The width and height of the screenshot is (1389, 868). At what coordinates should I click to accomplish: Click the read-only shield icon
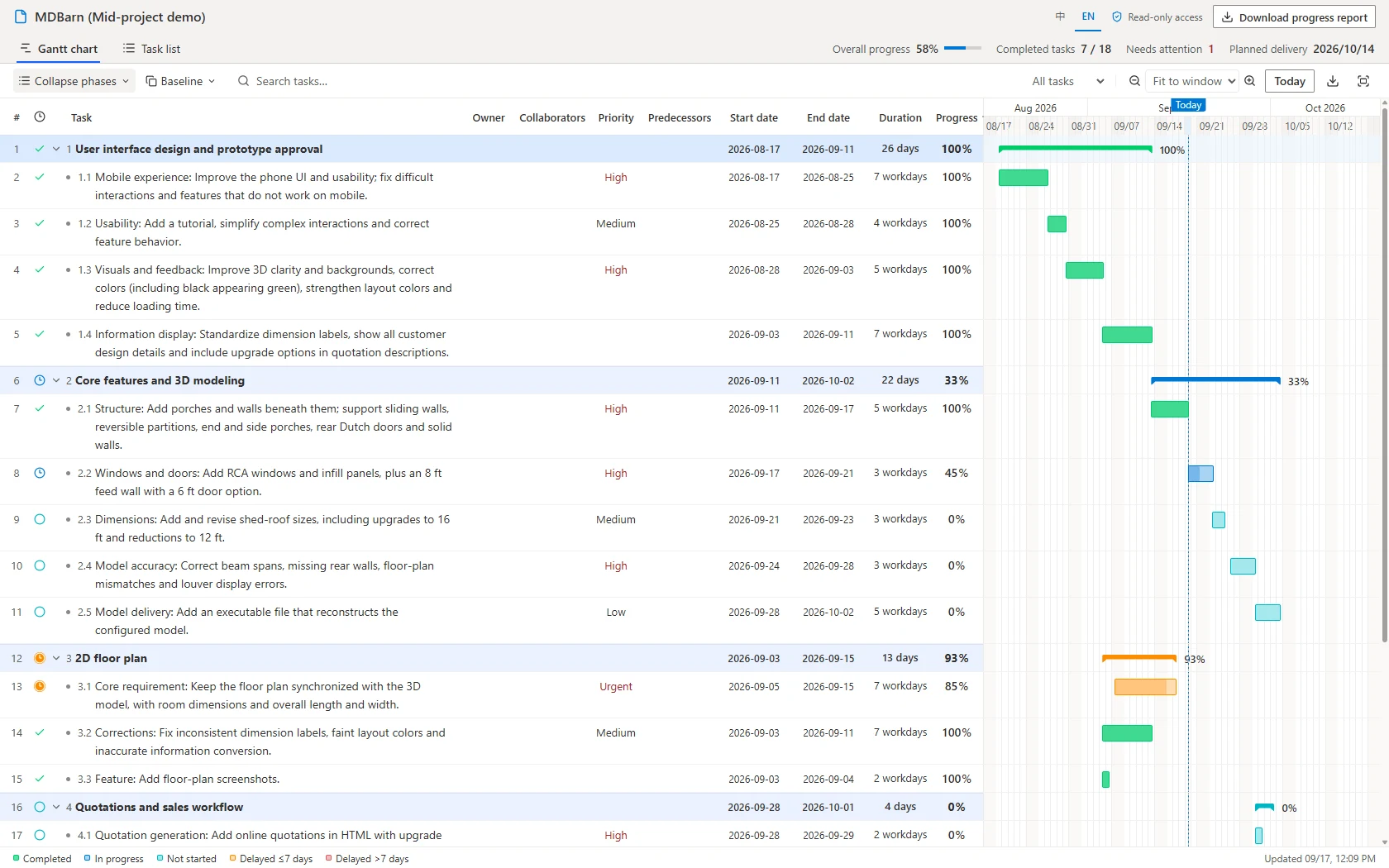point(1117,17)
